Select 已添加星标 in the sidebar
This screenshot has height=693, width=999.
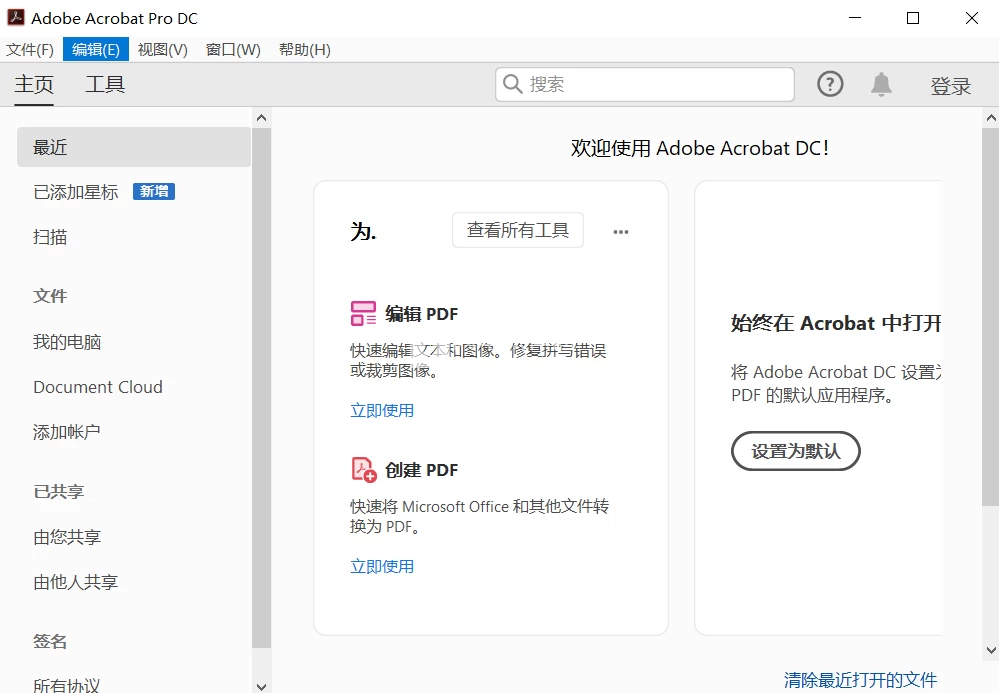(x=75, y=191)
